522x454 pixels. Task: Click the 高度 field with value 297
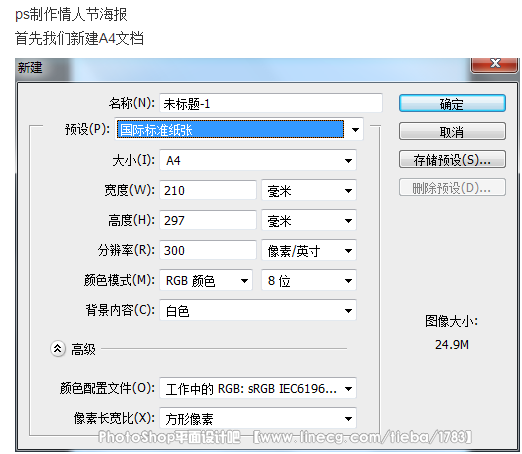[x=208, y=220]
